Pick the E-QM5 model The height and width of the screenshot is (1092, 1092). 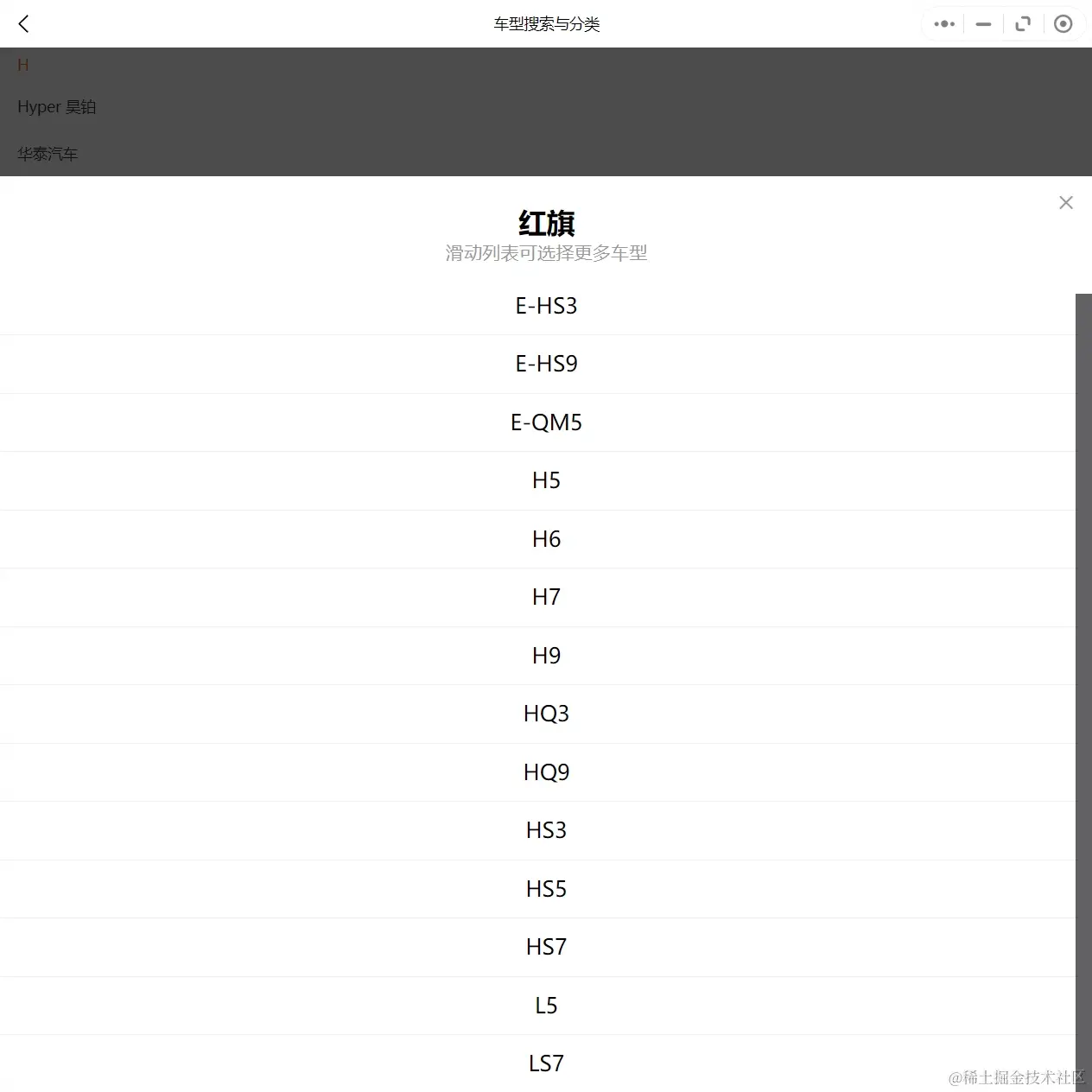[x=538, y=422]
